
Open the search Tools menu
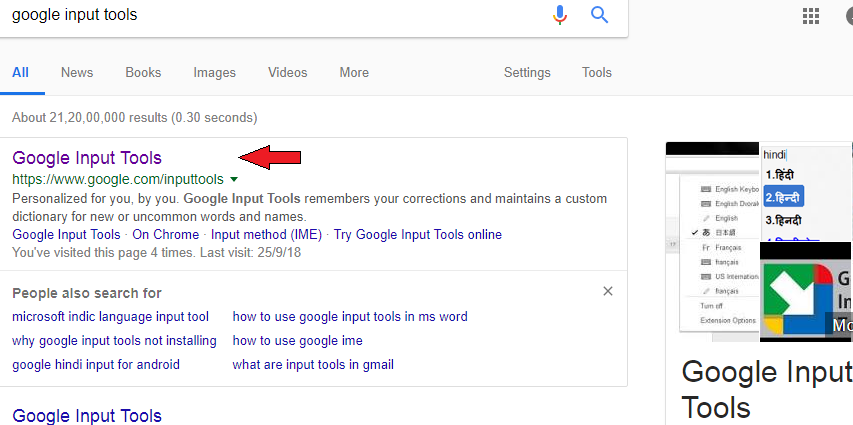pyautogui.click(x=597, y=72)
